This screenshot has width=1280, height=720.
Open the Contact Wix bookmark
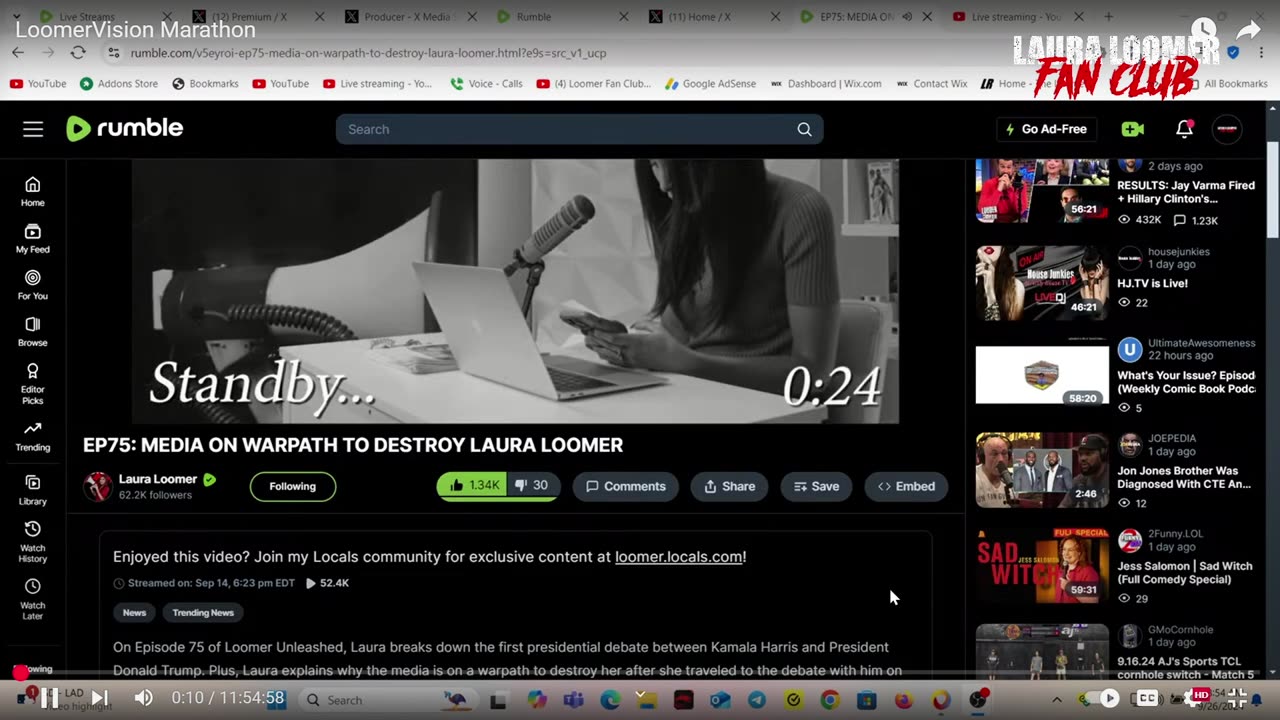931,84
